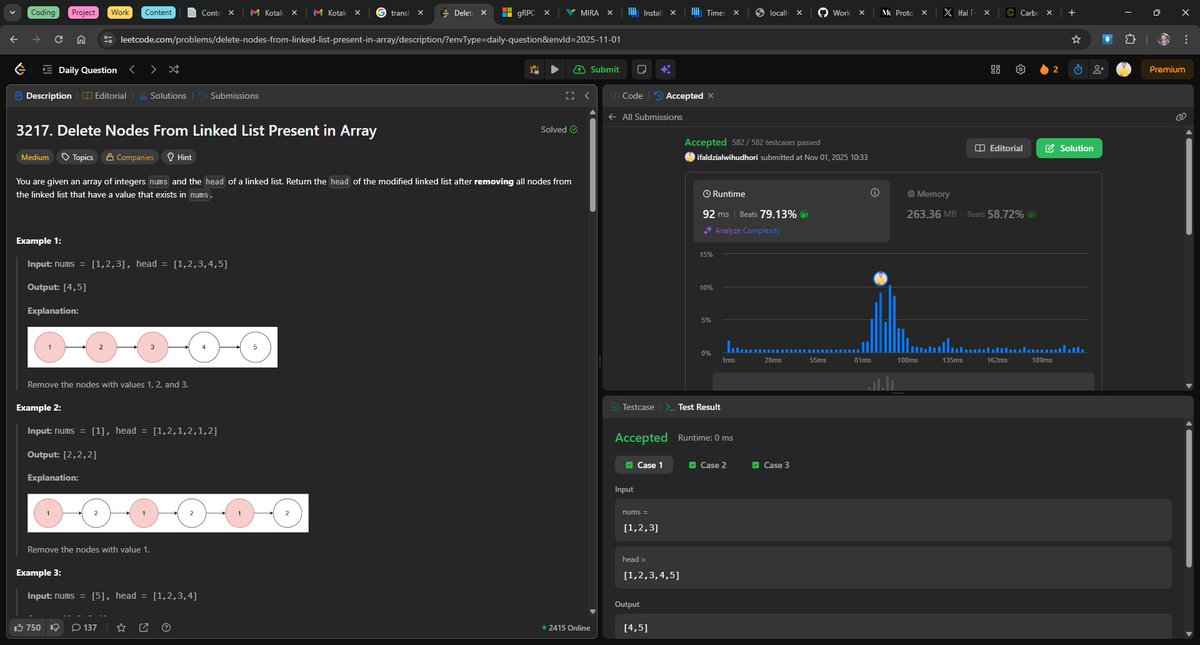Image resolution: width=1200 pixels, height=645 pixels.
Task: Click the green Solution button
Action: [x=1069, y=148]
